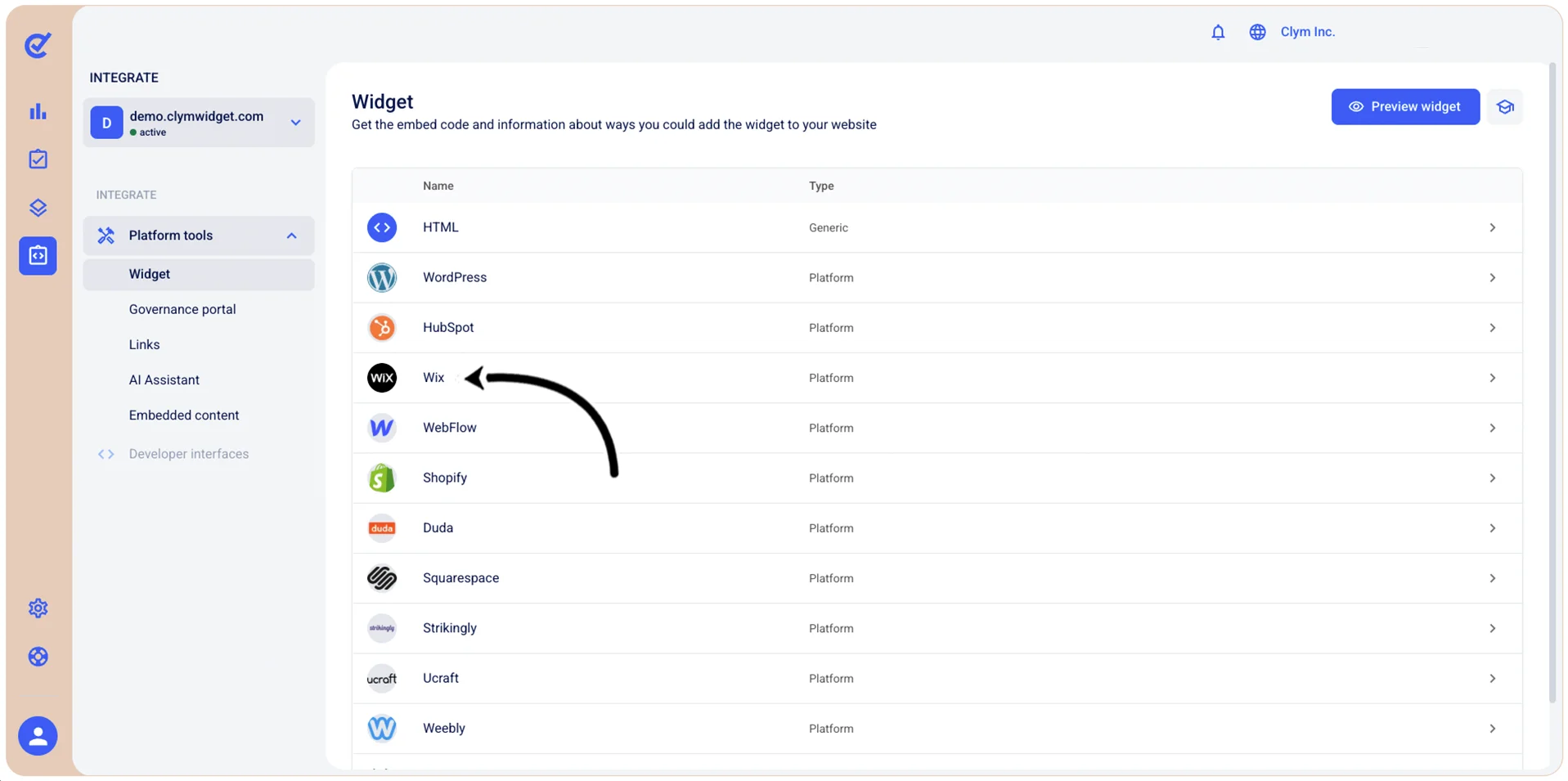This screenshot has height=781, width=1568.
Task: Select the Integrate sidebar icon
Action: pyautogui.click(x=38, y=256)
